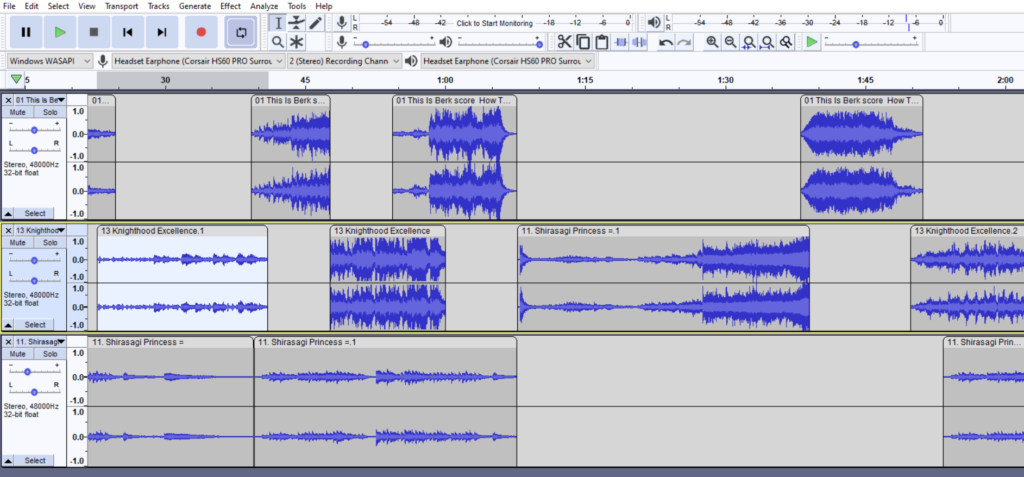Click Select button on 13 Knighthood track

tap(35, 324)
